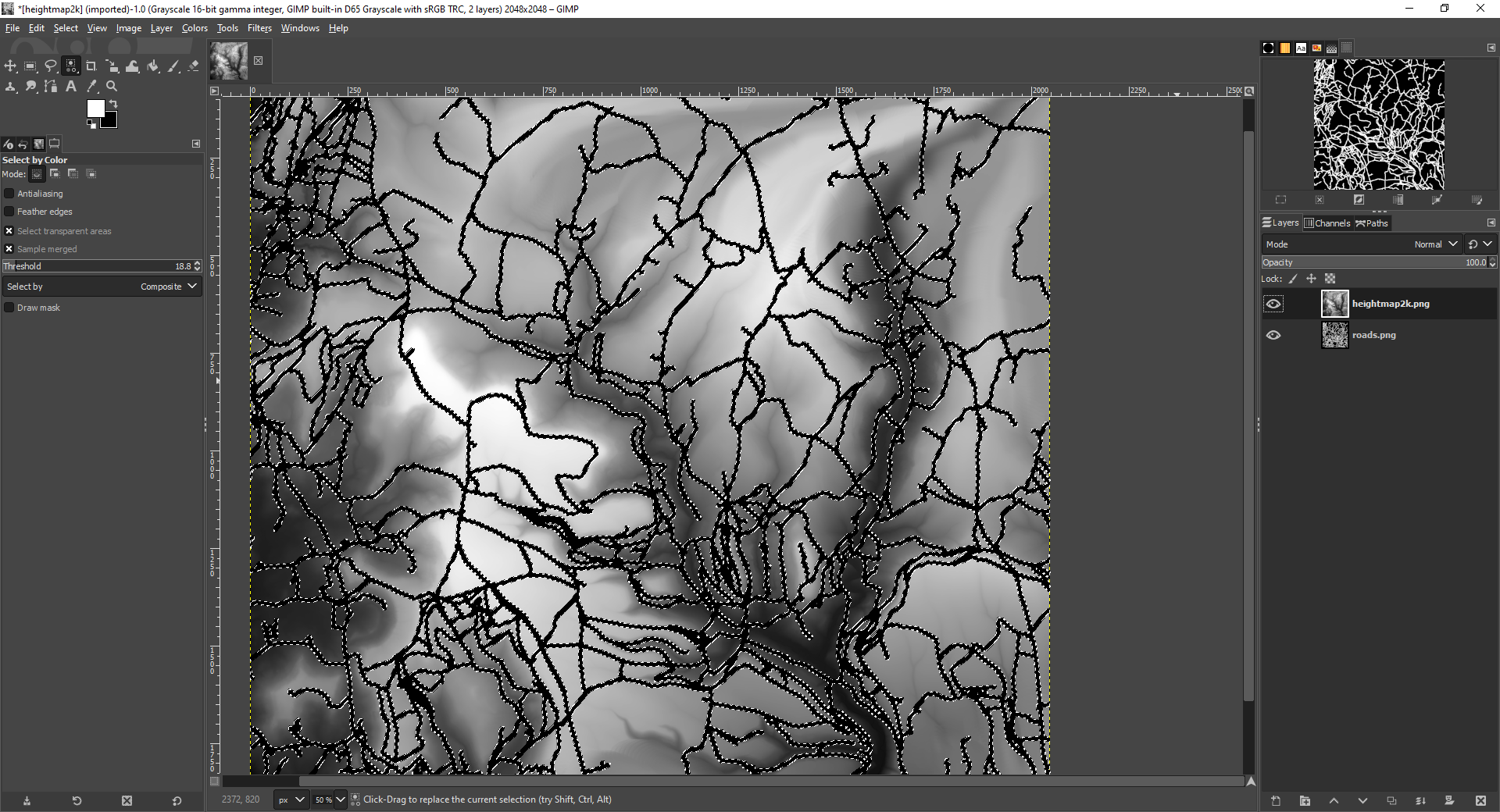Swap foreground and background colors
The height and width of the screenshot is (812, 1500).
[113, 104]
